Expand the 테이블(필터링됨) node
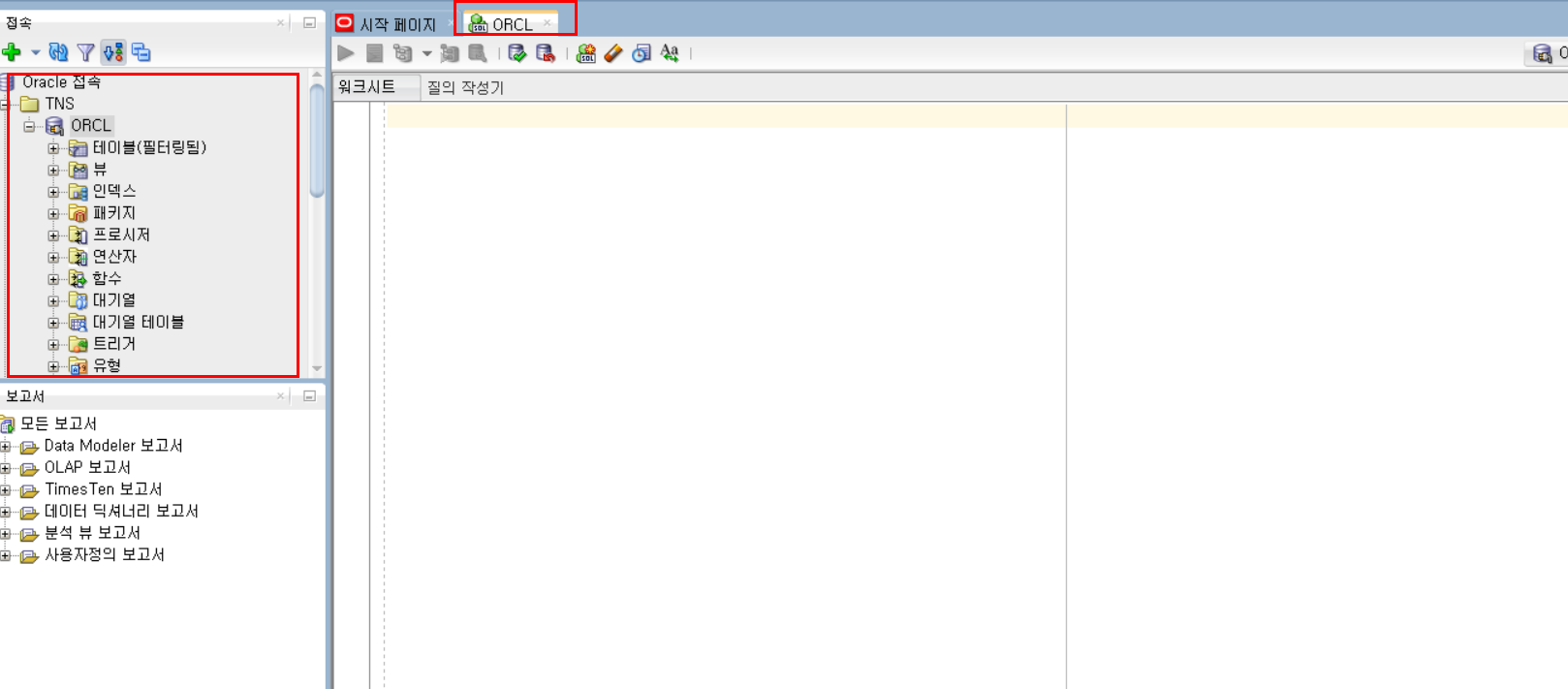The height and width of the screenshot is (689, 1568). [53, 148]
